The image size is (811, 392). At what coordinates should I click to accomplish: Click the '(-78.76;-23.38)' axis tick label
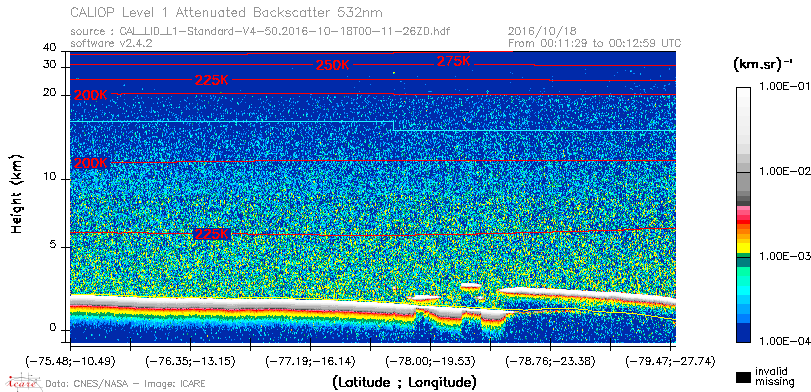pos(550,361)
